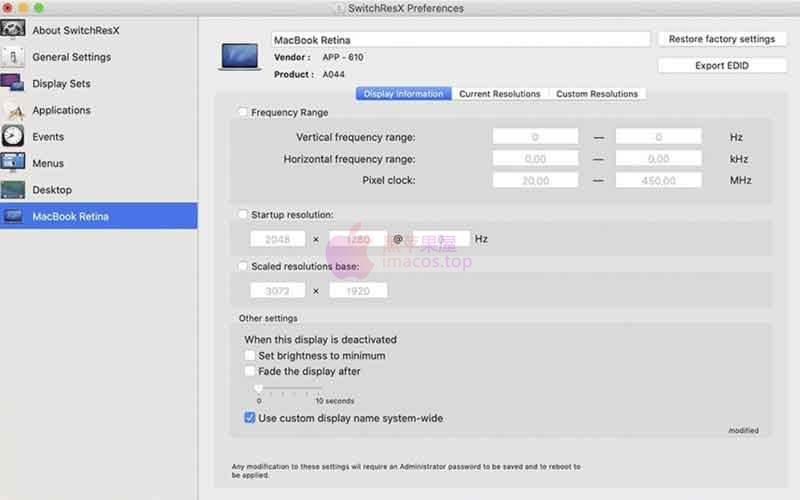
Task: Click the horizontal frequency minimum field
Action: pos(535,159)
